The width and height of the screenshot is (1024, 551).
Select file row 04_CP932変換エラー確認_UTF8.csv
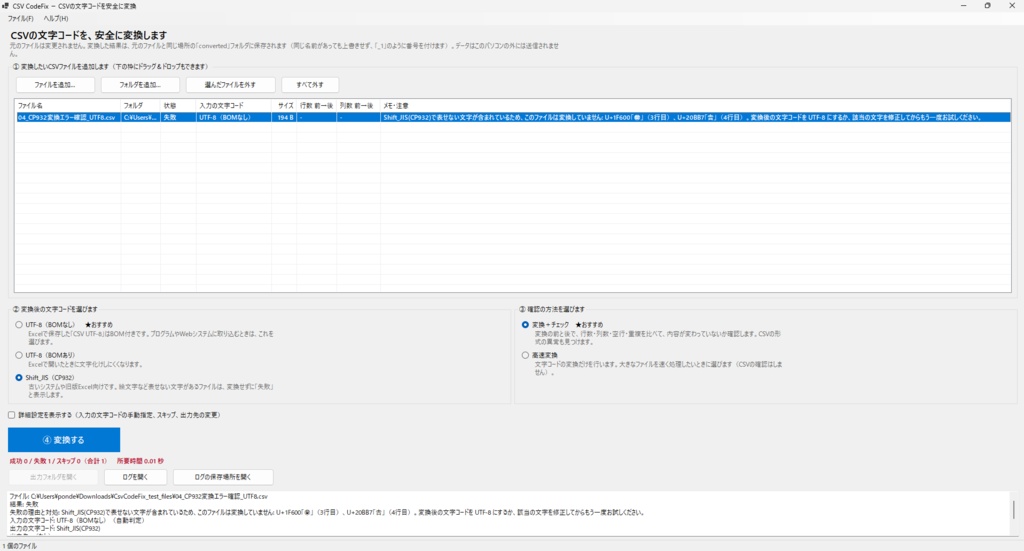point(513,118)
